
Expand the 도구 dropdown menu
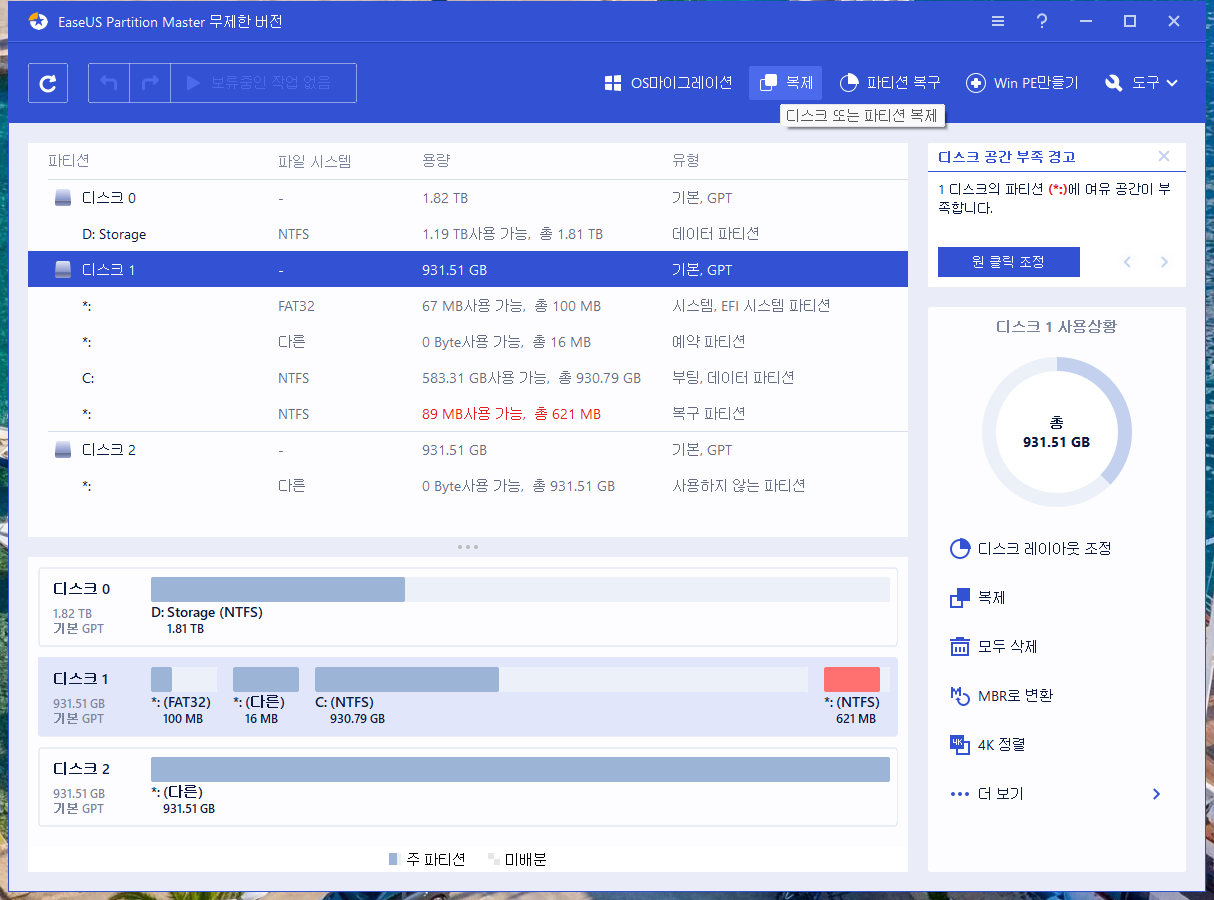click(1142, 83)
